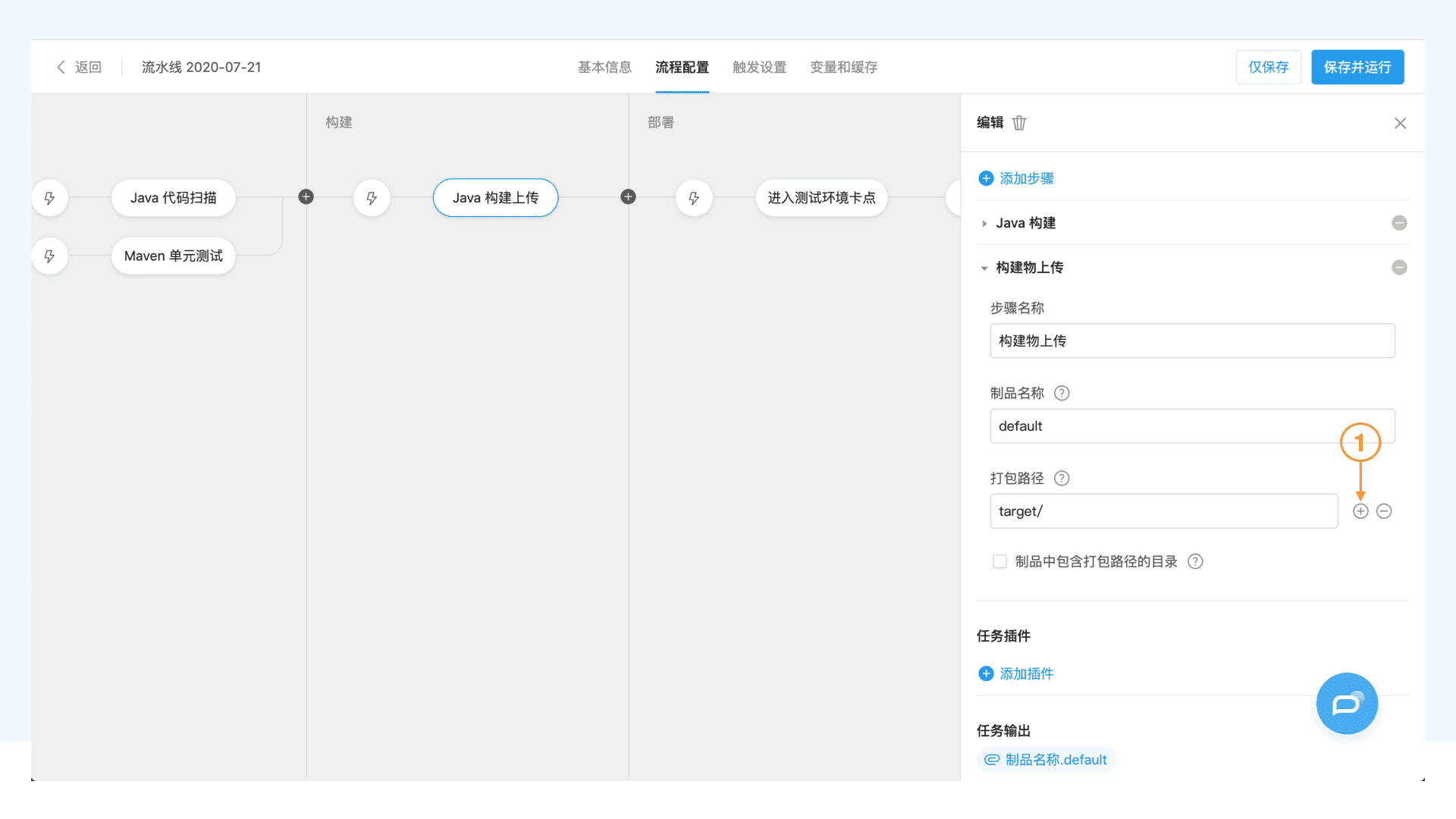Switch to 基本信息 tab

(604, 67)
